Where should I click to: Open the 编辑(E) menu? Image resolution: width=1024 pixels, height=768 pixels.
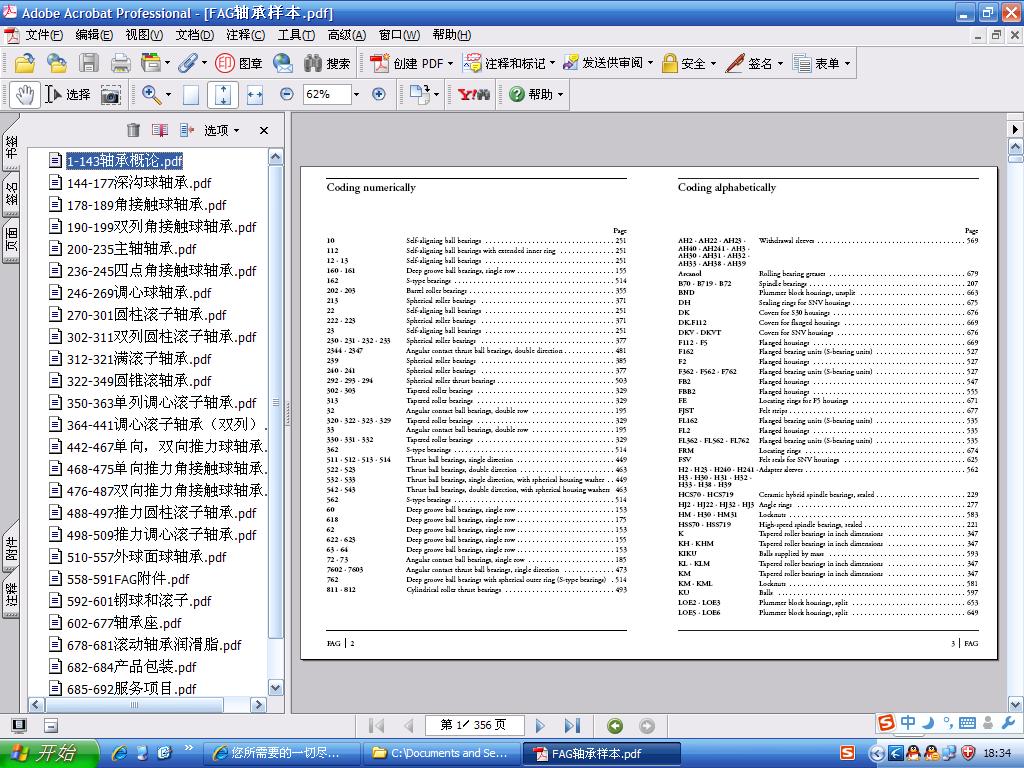(94, 35)
